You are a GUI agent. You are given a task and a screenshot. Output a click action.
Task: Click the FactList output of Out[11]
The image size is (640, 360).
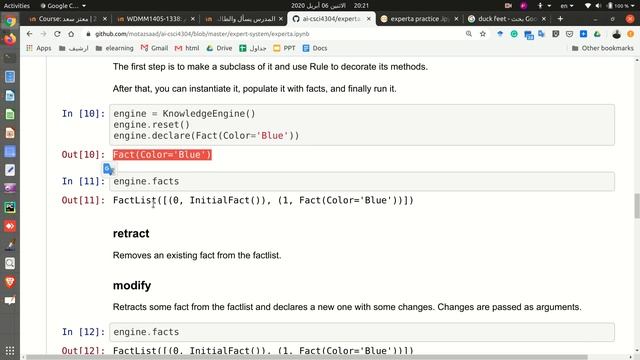pos(263,200)
